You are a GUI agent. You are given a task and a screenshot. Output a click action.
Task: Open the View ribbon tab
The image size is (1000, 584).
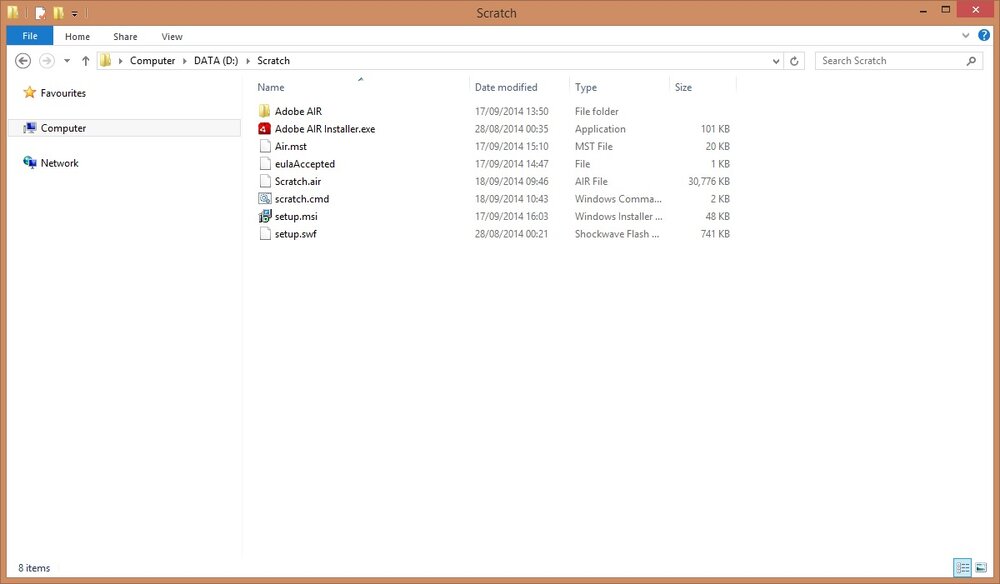[172, 36]
